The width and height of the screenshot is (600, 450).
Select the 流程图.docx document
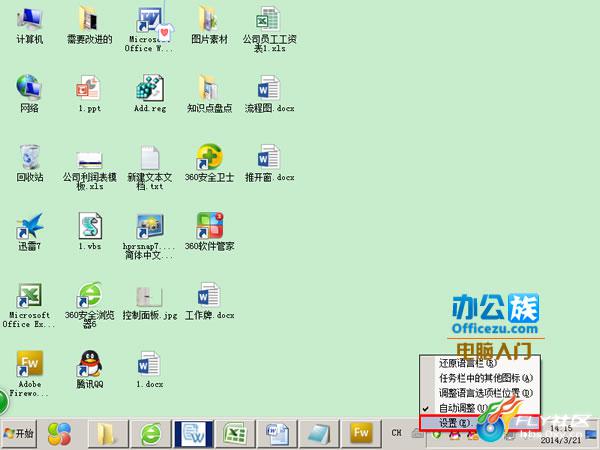click(x=269, y=94)
